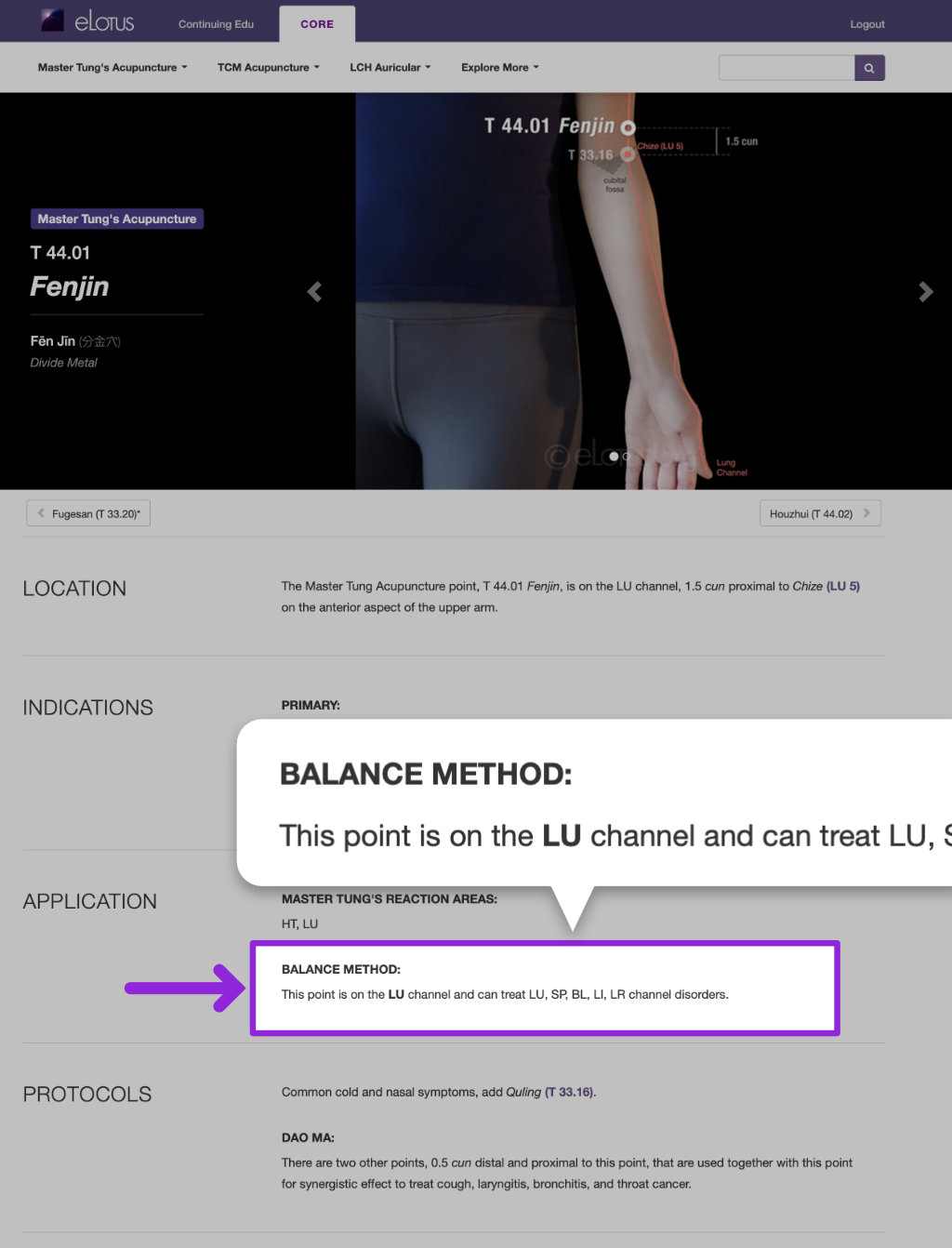Go to previous image with left arrow
The image size is (952, 1248).
[315, 292]
